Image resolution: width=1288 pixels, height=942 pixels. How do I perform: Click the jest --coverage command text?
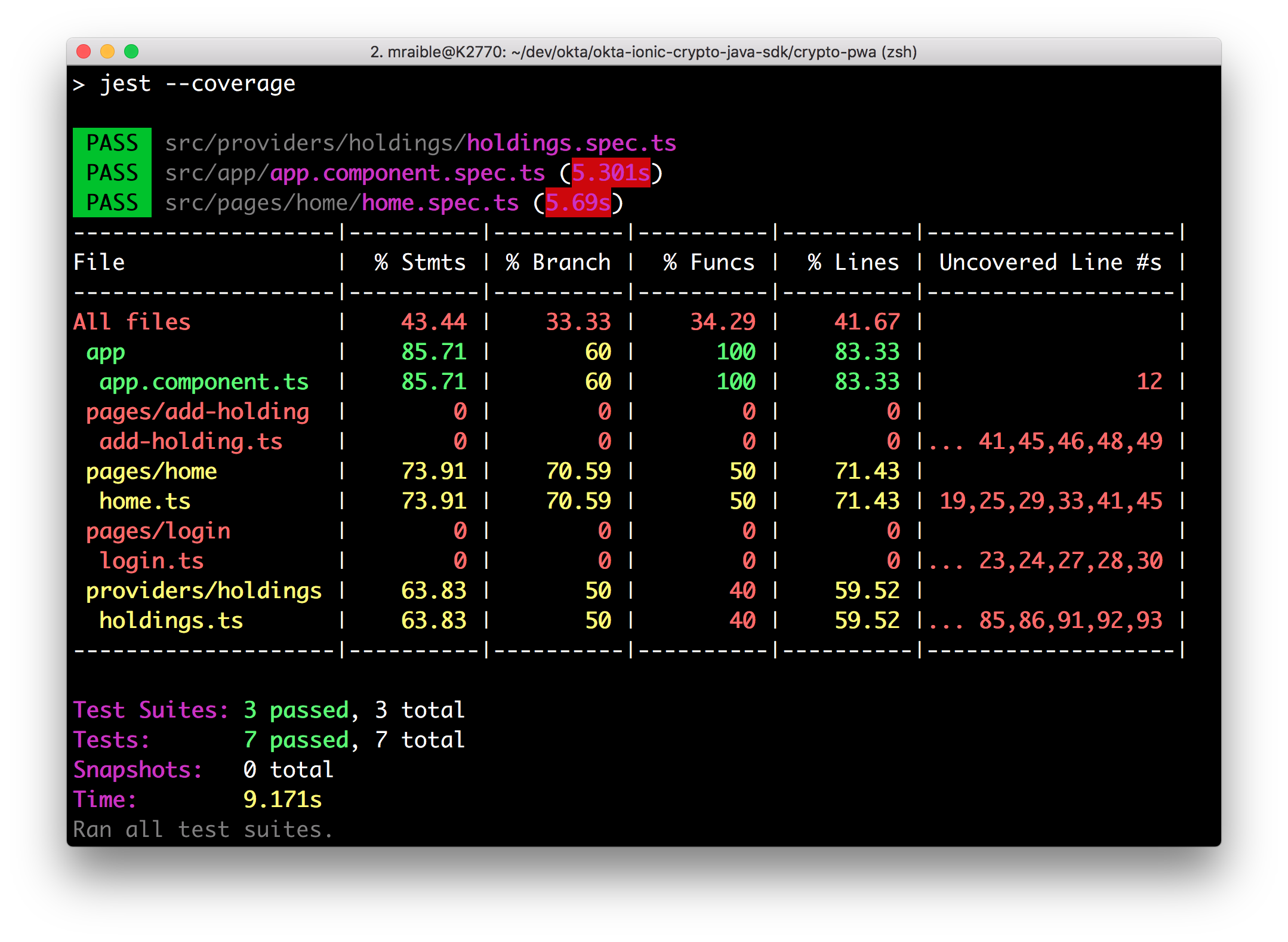pos(197,84)
